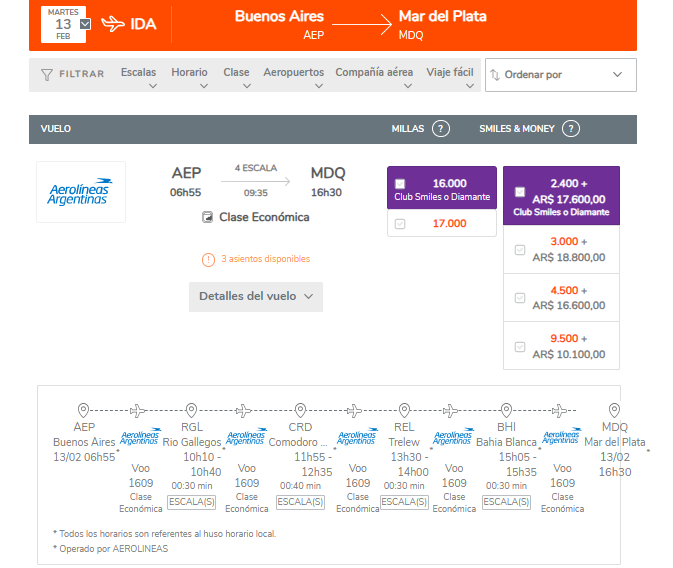This screenshot has width=673, height=568.
Task: Open the Ordenar por dropdown
Action: (x=561, y=75)
